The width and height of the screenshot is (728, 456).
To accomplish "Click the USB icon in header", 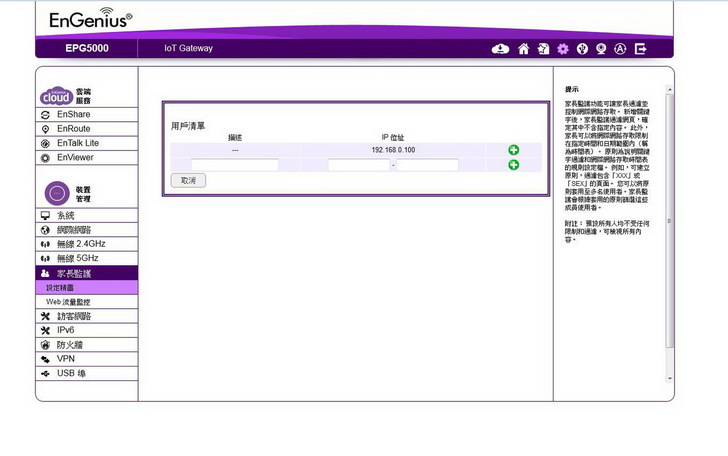I will coord(582,49).
